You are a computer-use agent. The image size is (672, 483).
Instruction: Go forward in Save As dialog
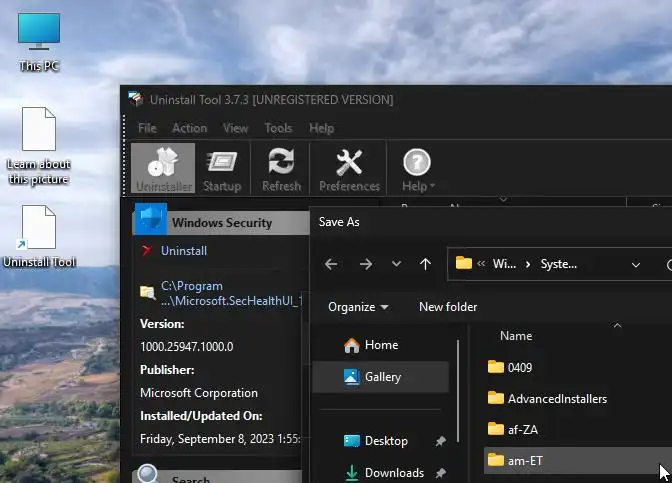pyautogui.click(x=366, y=264)
